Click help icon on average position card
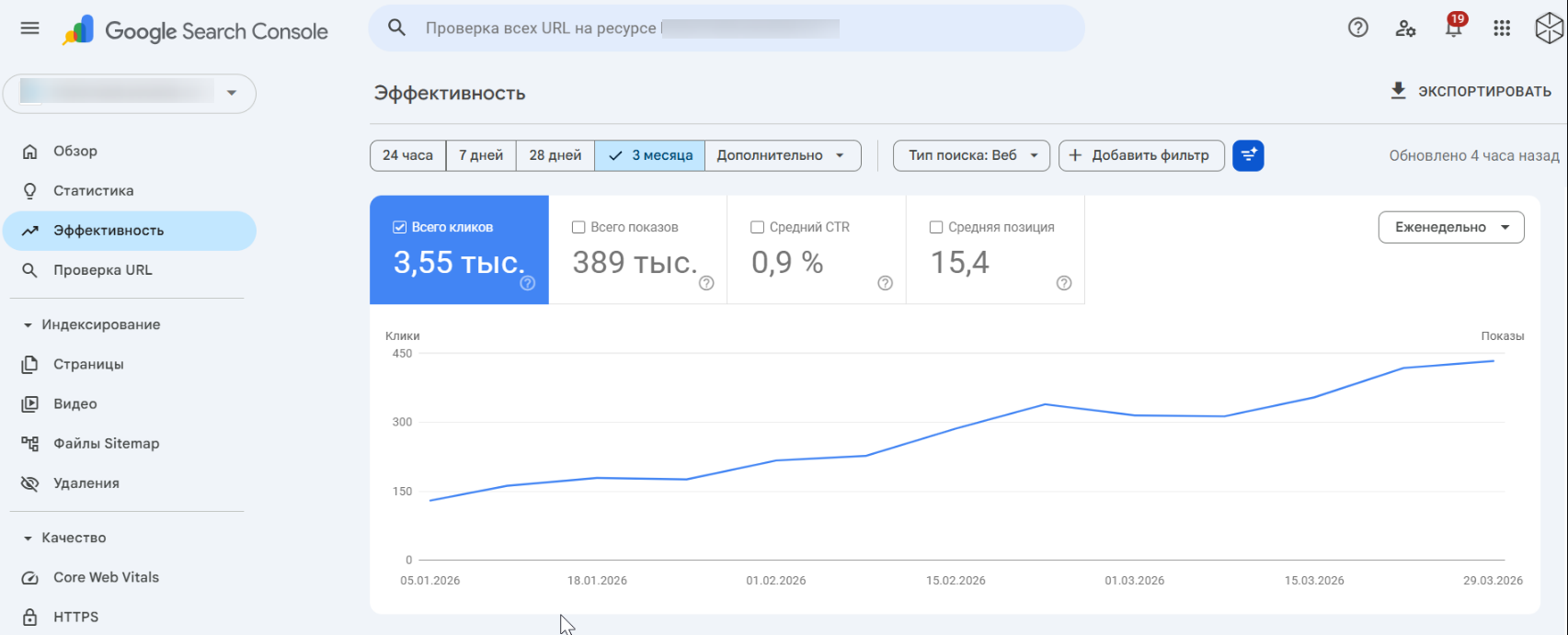 [1064, 283]
